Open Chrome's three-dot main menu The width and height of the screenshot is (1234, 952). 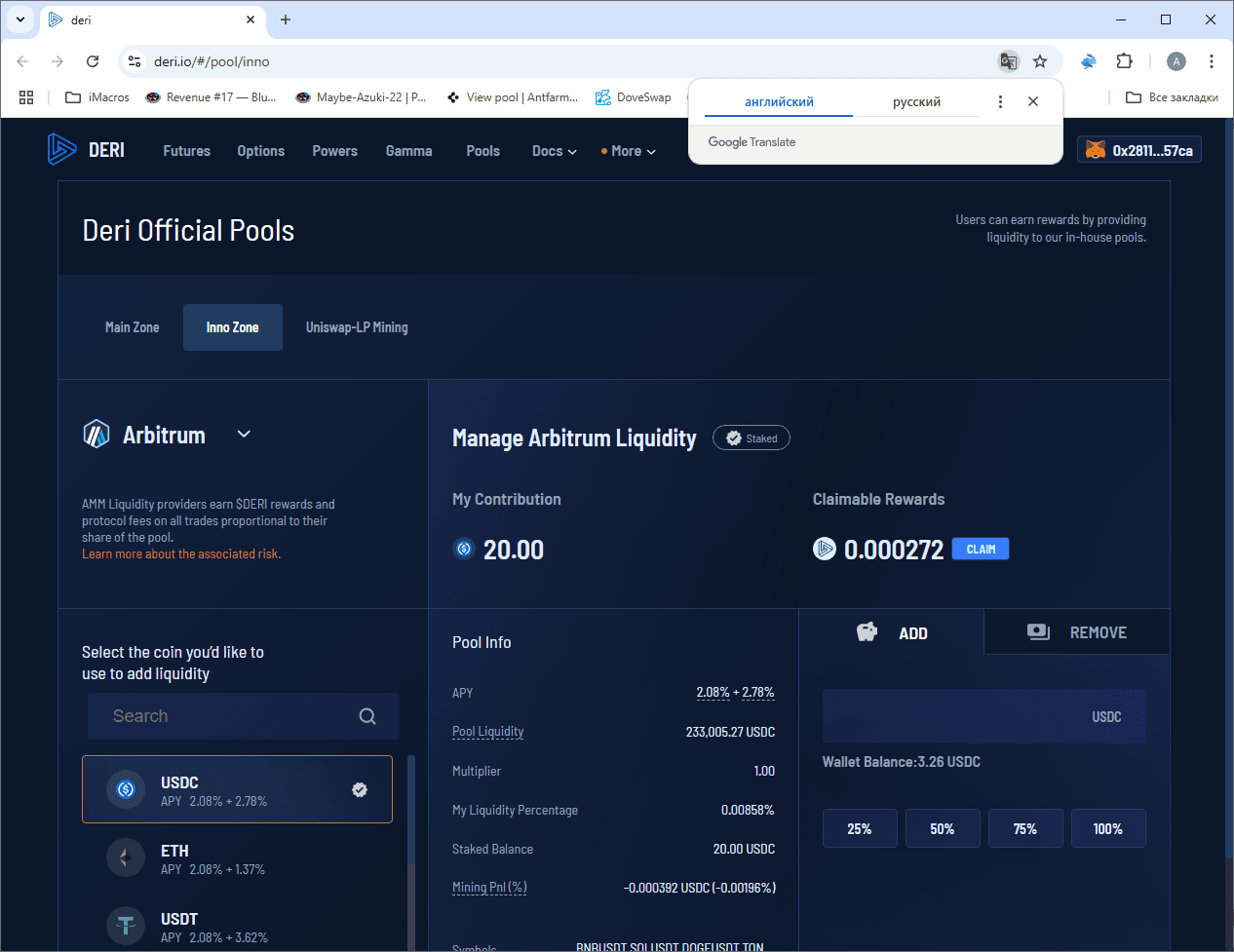pyautogui.click(x=1212, y=61)
